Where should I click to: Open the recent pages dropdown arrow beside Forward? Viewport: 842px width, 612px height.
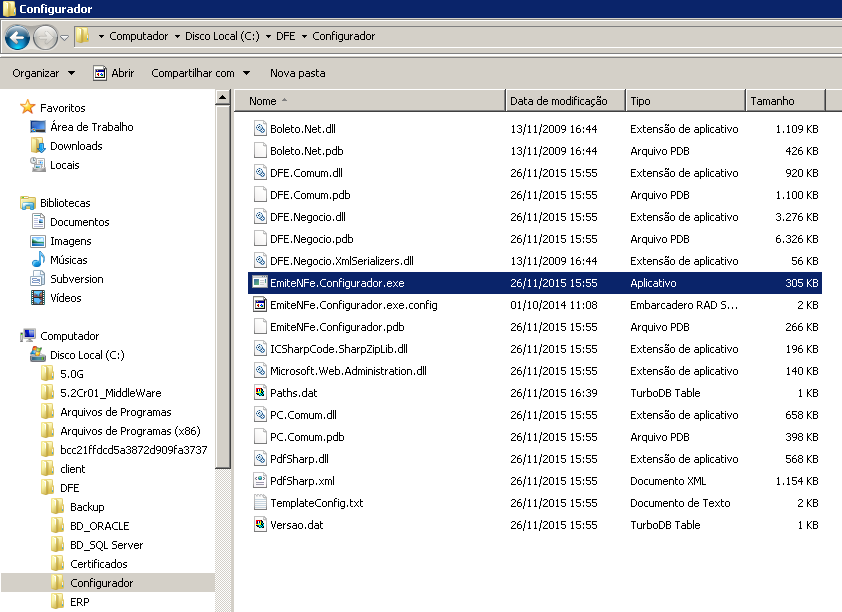tap(64, 38)
